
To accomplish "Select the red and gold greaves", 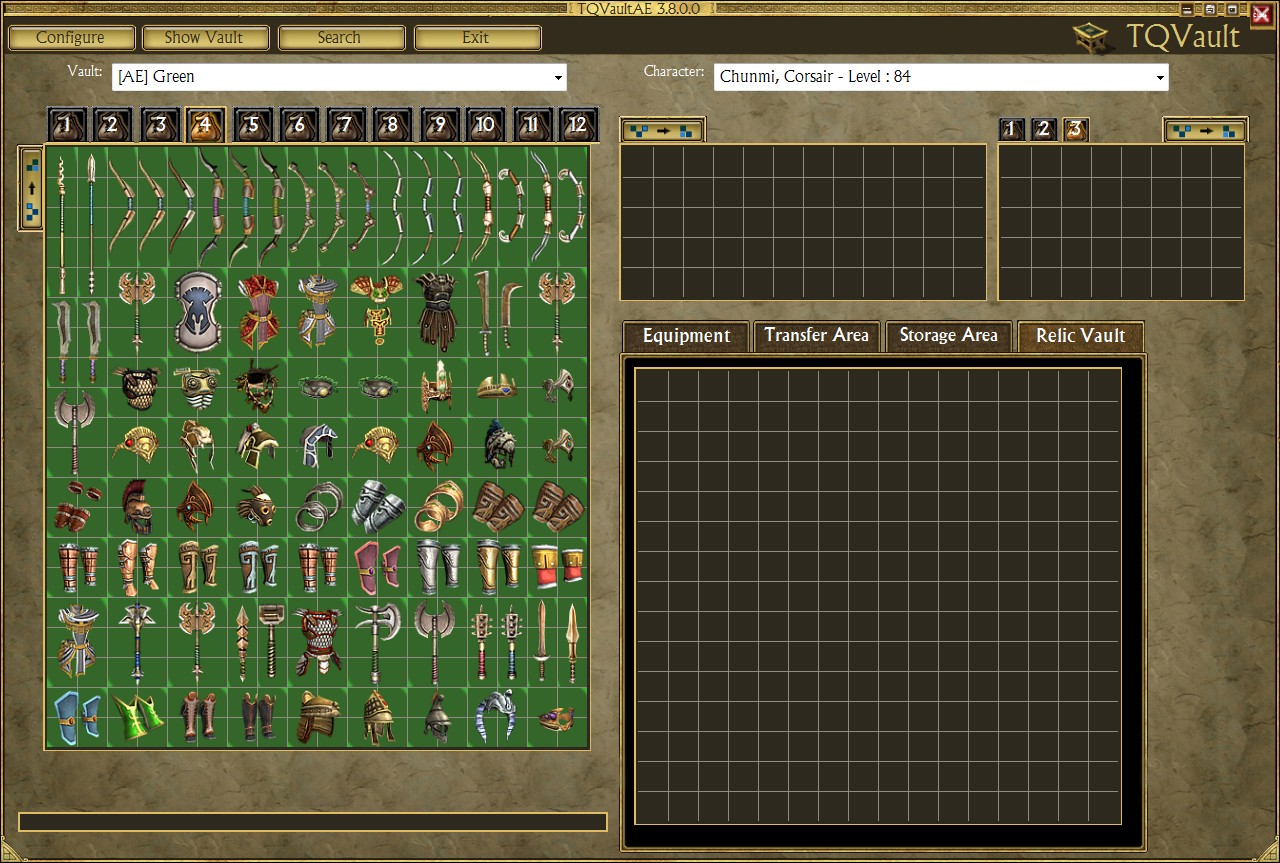I will tap(557, 568).
